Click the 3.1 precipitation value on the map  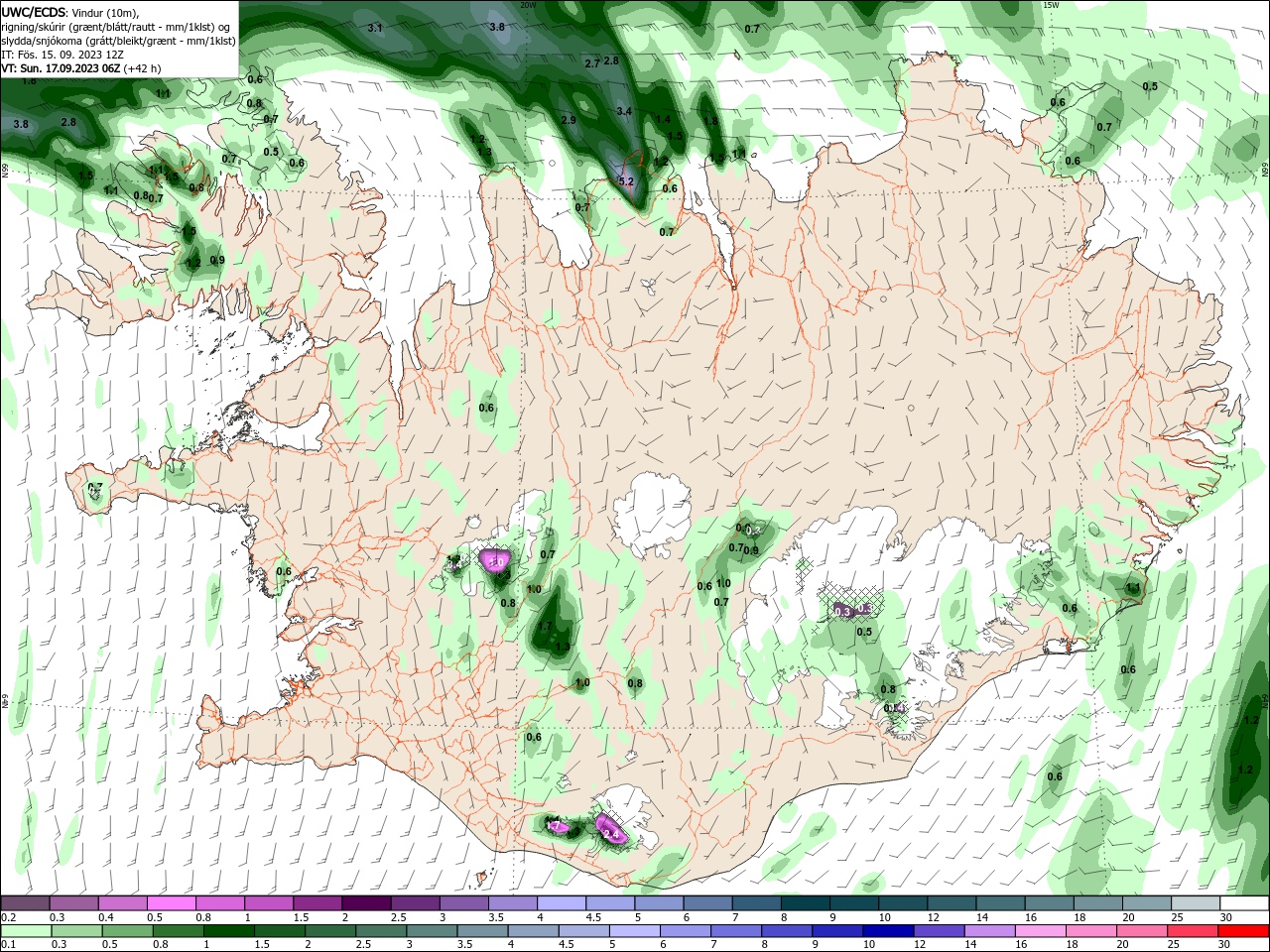coord(375,28)
